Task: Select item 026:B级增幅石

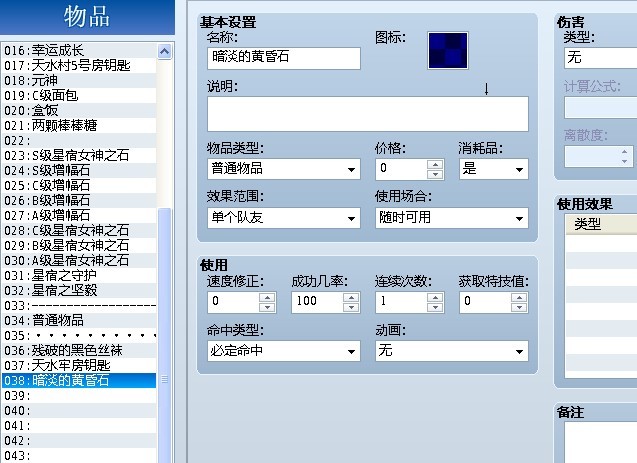Action: coord(79,201)
